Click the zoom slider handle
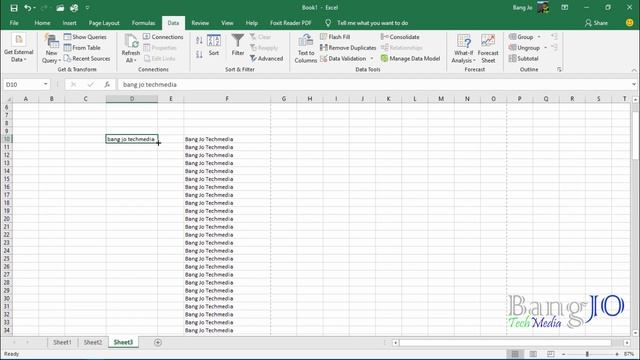 coord(587,354)
